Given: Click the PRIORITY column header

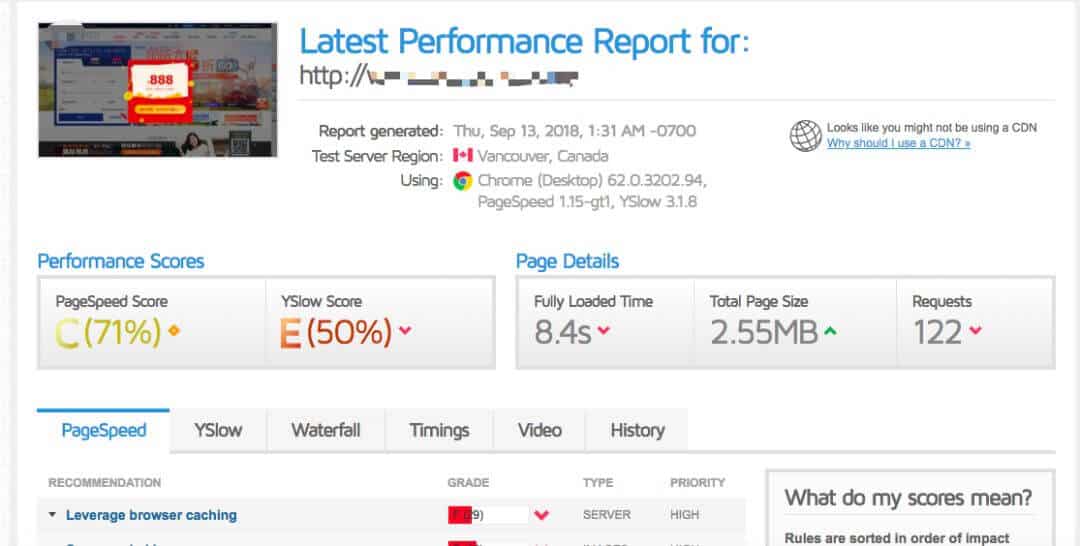Looking at the screenshot, I should (698, 483).
